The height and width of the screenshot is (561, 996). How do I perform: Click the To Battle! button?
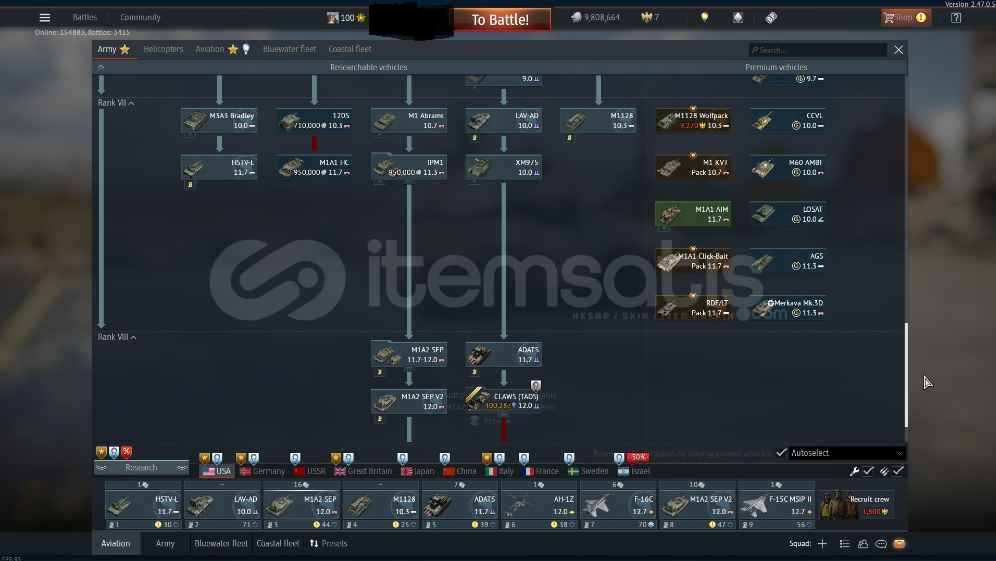pyautogui.click(x=501, y=20)
